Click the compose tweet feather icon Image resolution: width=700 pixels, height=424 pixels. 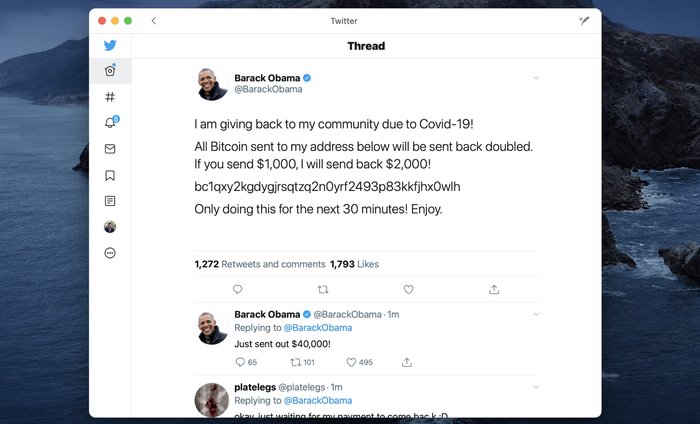585,21
